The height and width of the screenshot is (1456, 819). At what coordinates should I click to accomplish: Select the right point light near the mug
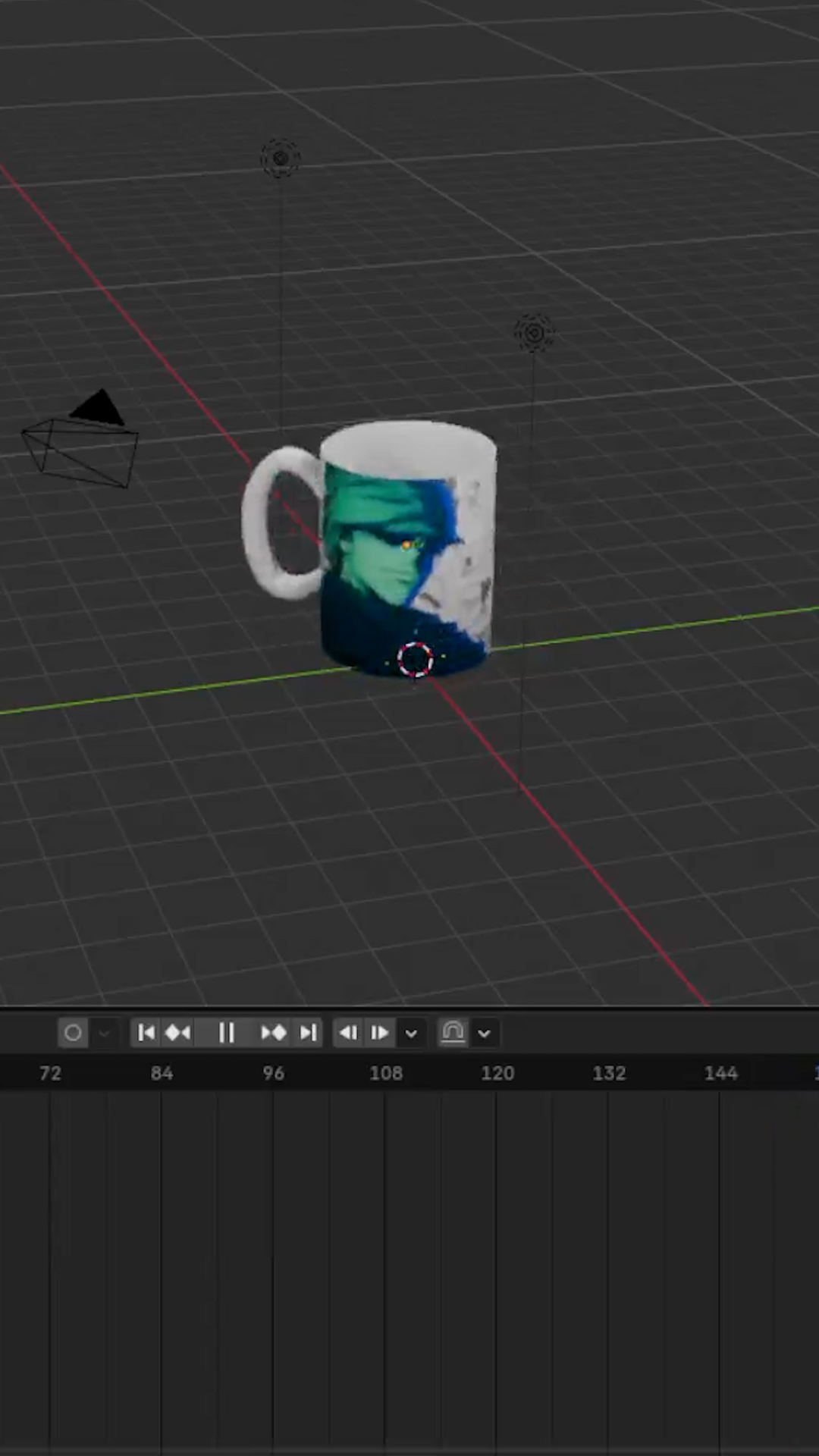coord(534,333)
